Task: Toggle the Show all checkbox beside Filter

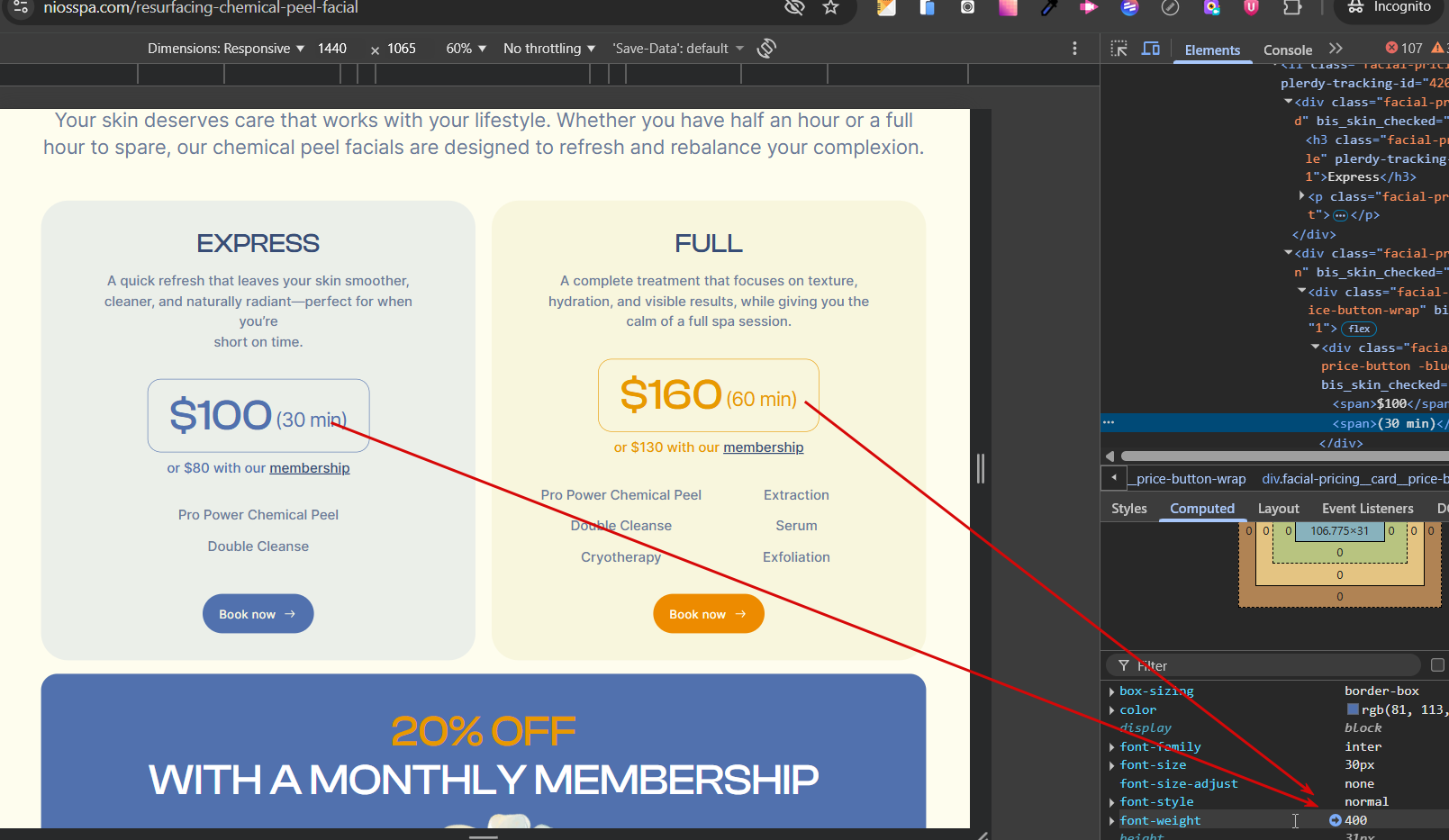Action: [x=1437, y=665]
